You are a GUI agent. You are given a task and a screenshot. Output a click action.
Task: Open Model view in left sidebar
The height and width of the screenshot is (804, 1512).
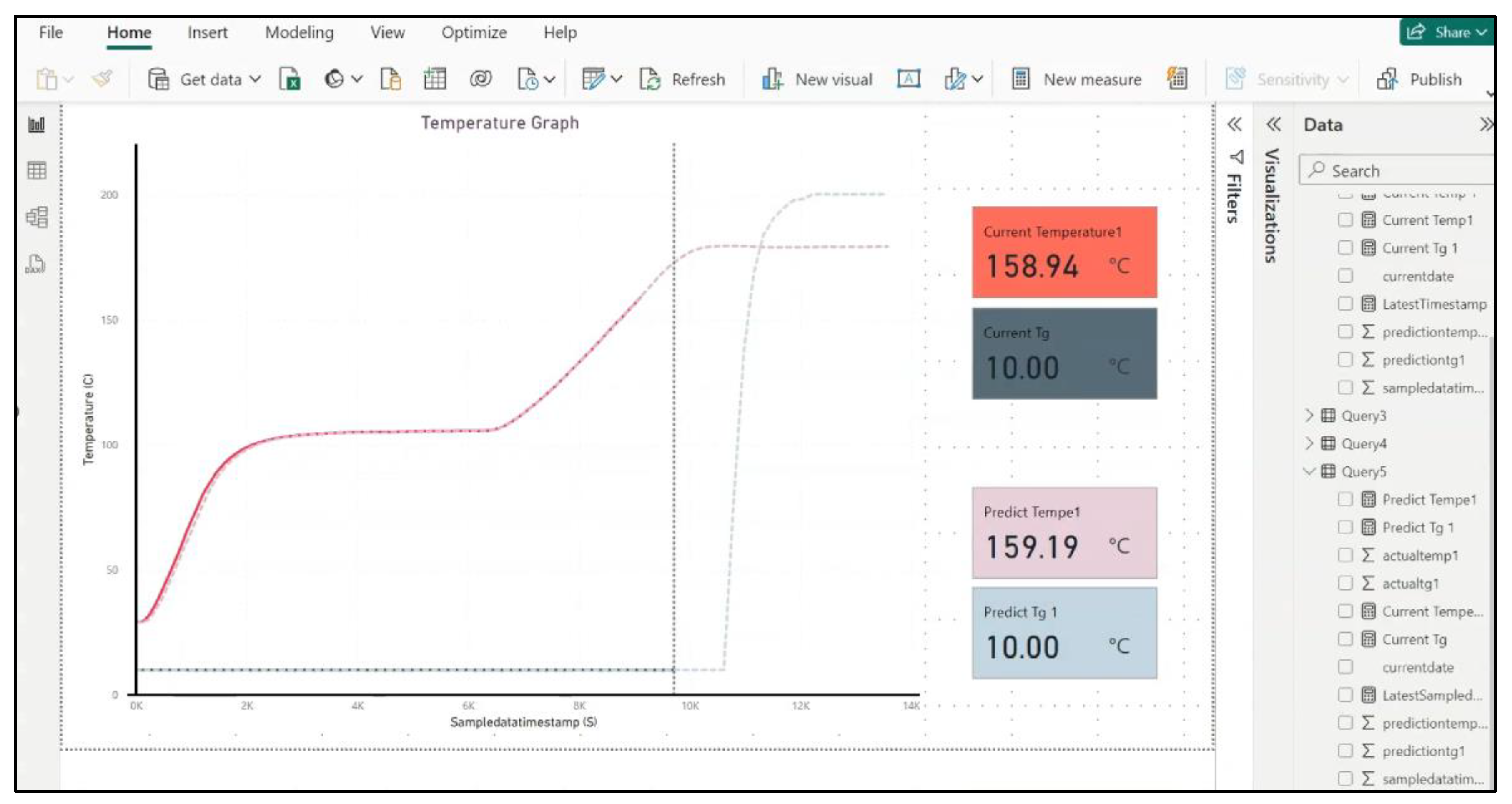tap(36, 217)
